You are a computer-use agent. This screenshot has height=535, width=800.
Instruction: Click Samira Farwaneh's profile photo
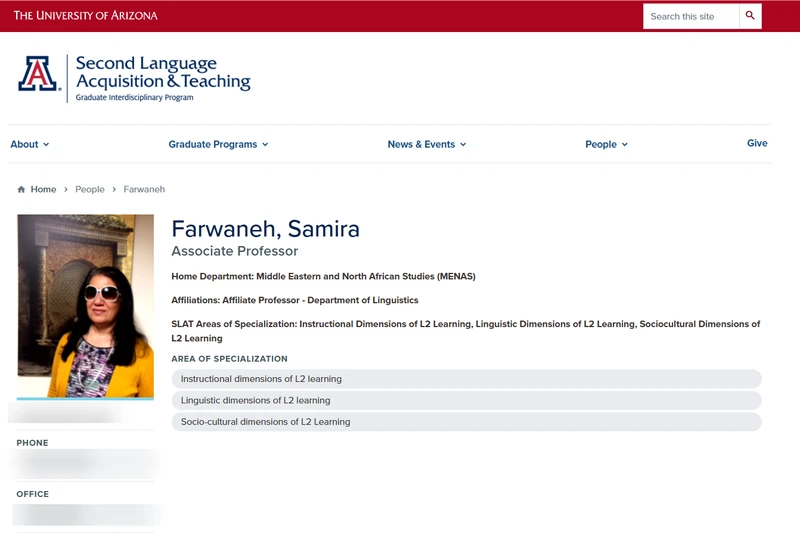coord(85,306)
